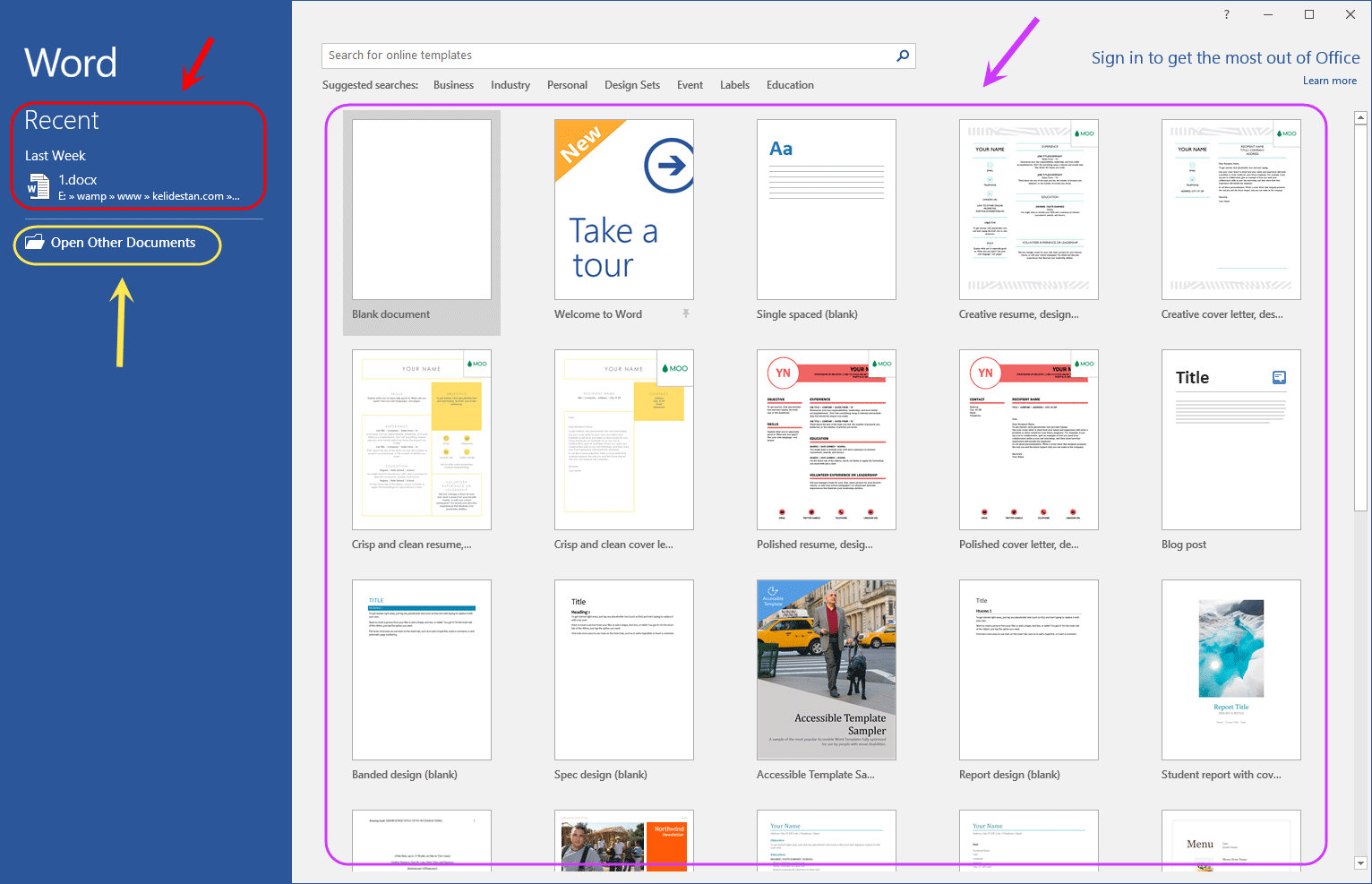Select the Student report with cover template
1372x884 pixels.
pyautogui.click(x=1231, y=670)
